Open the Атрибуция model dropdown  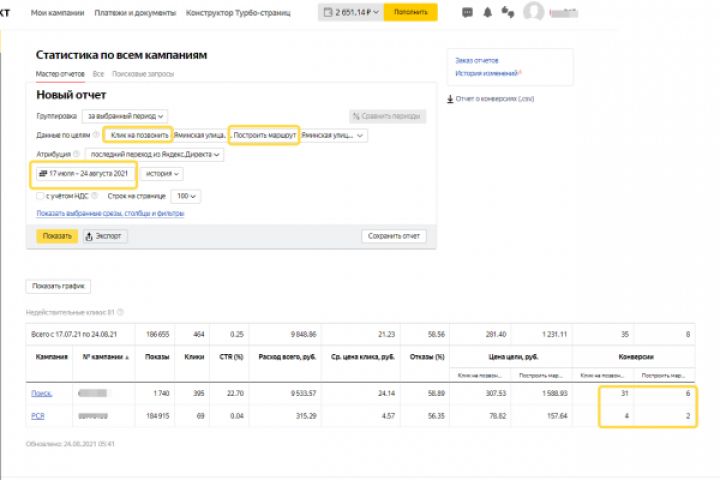click(155, 155)
